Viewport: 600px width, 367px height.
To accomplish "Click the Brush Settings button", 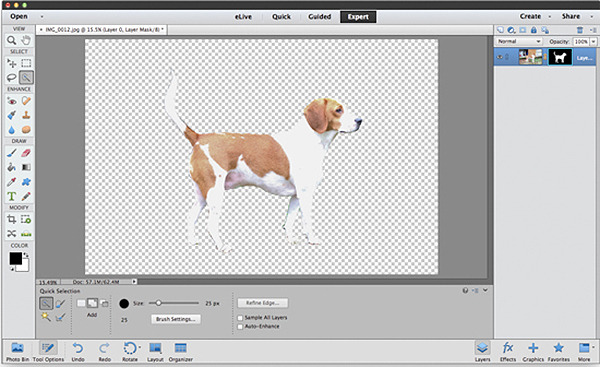I will (x=176, y=319).
